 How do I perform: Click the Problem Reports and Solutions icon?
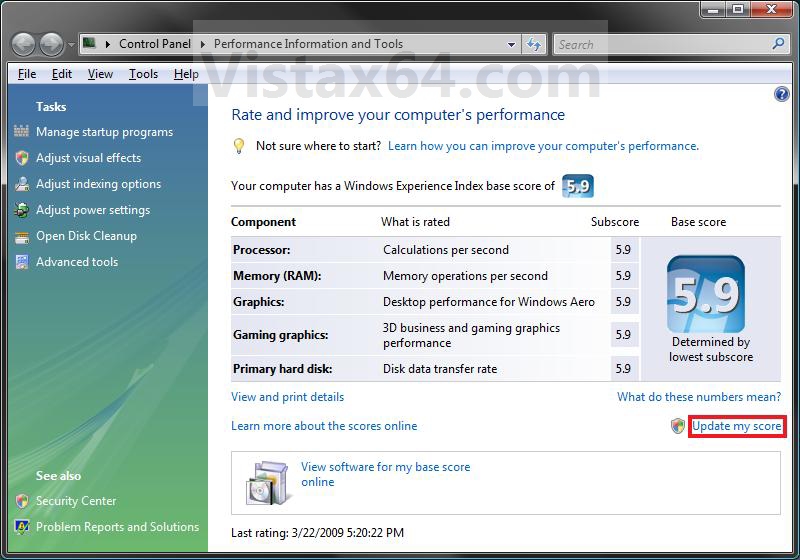22,526
